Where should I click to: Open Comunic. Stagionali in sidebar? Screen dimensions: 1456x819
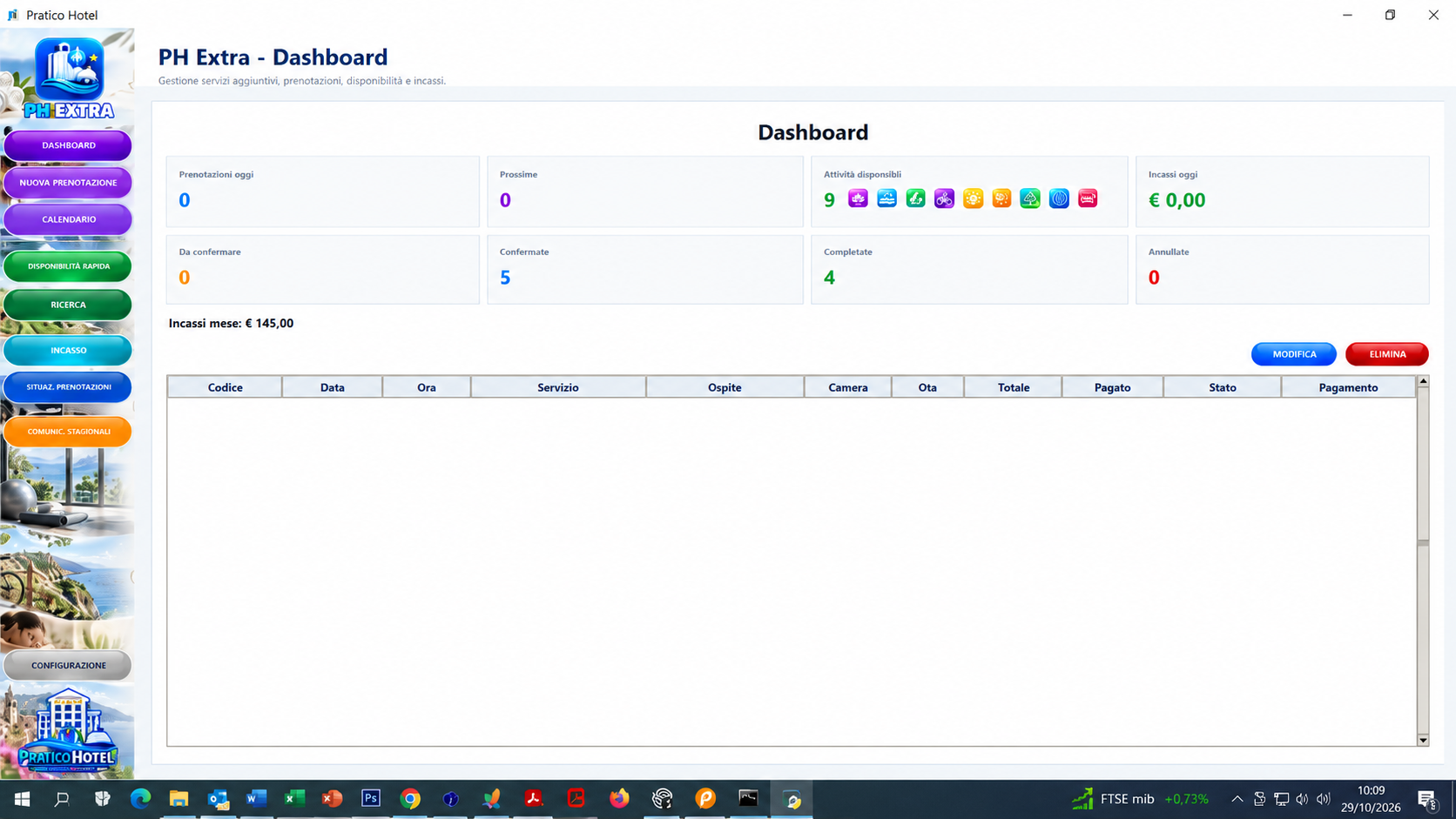point(68,431)
